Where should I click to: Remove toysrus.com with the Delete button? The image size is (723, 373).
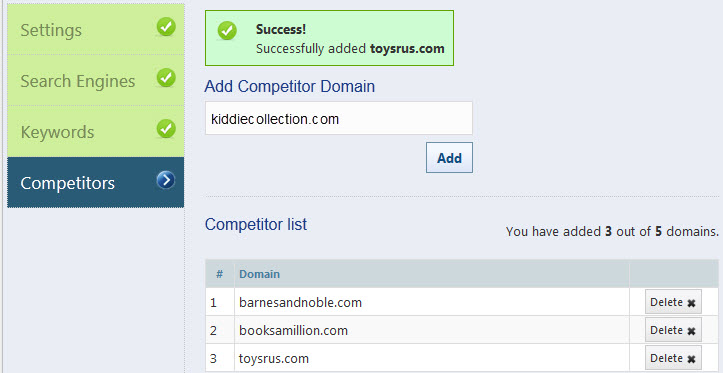click(x=673, y=358)
